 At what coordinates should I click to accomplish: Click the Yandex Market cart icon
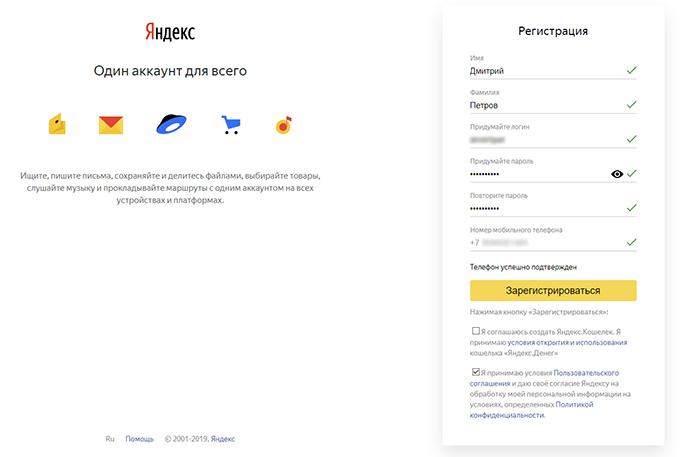click(x=231, y=125)
